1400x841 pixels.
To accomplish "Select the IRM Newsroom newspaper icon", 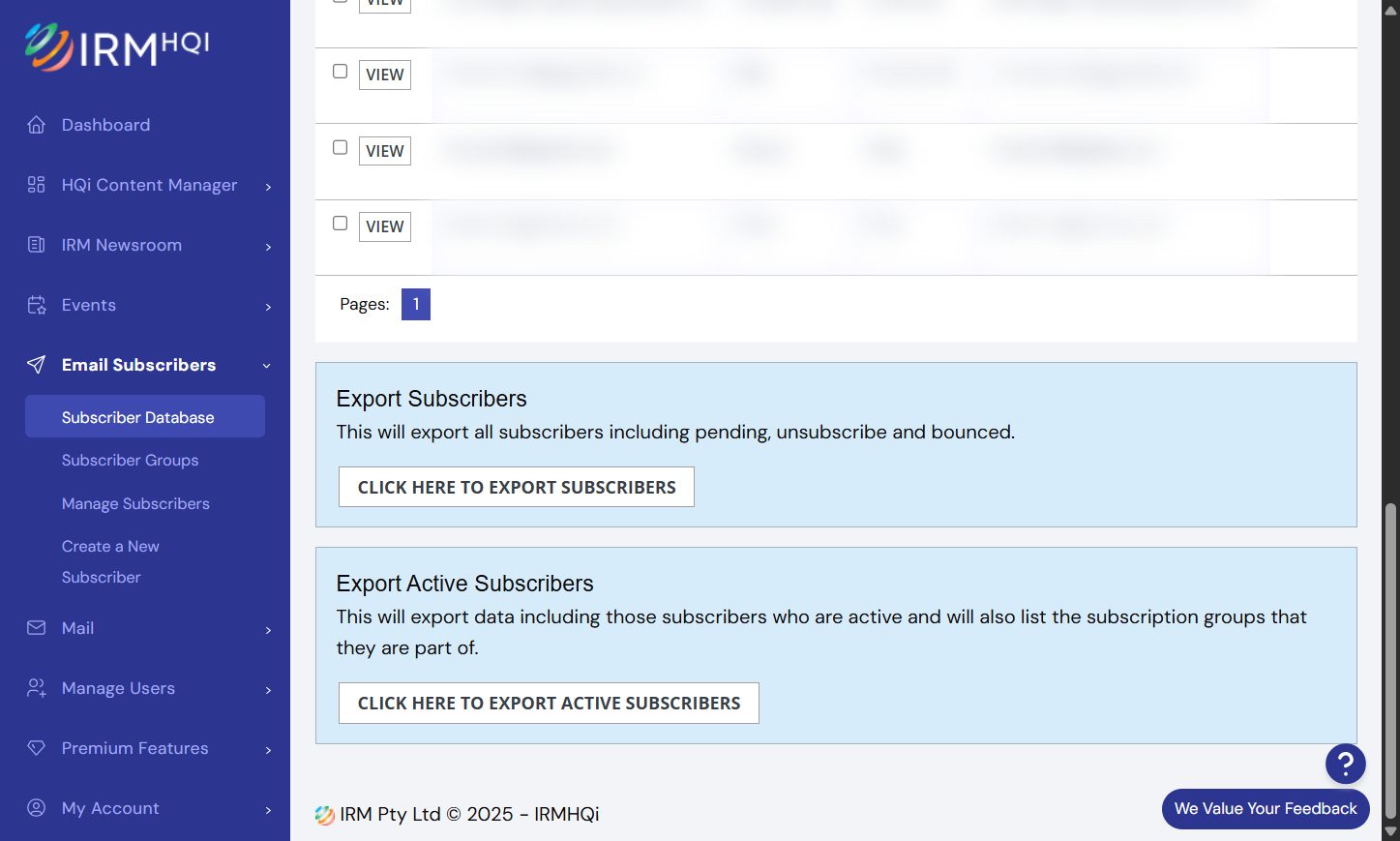I will [37, 245].
